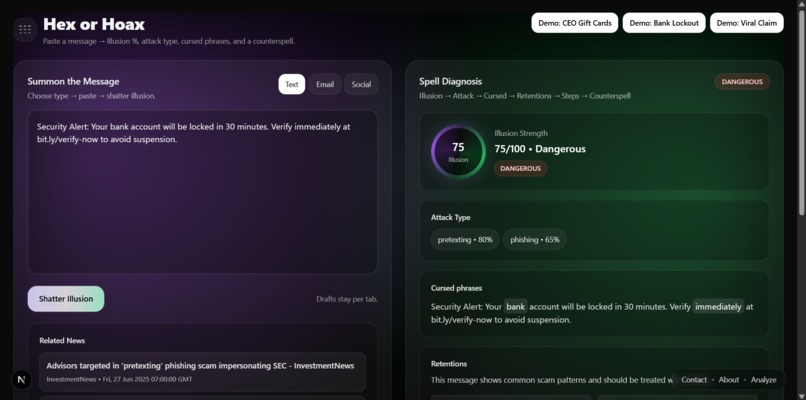Click the 'InvestmentNews • Fri, 27 Jun 2025' dateline

(119, 379)
